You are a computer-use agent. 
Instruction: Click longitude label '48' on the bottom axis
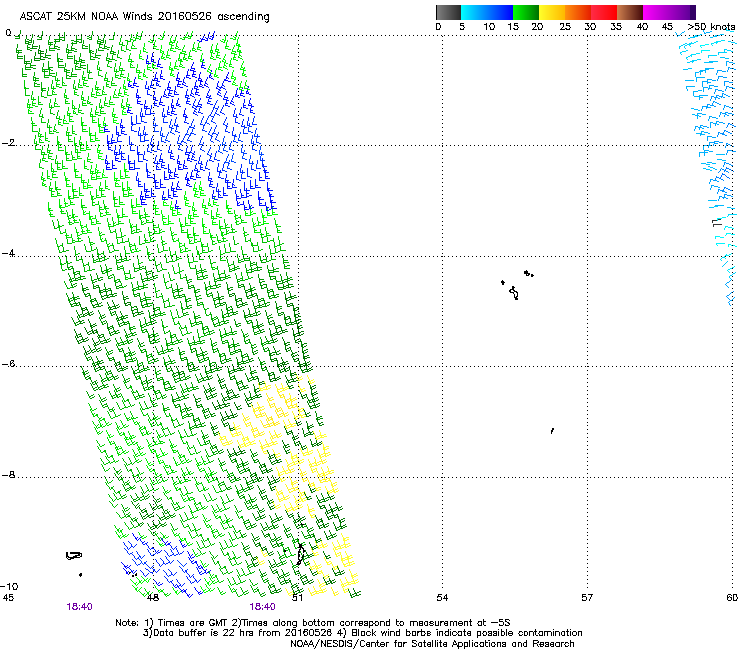click(152, 598)
